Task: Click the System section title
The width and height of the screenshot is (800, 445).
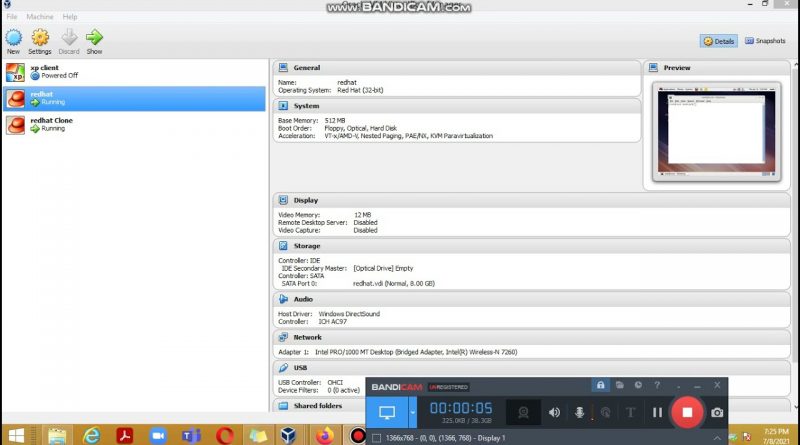Action: (x=306, y=106)
